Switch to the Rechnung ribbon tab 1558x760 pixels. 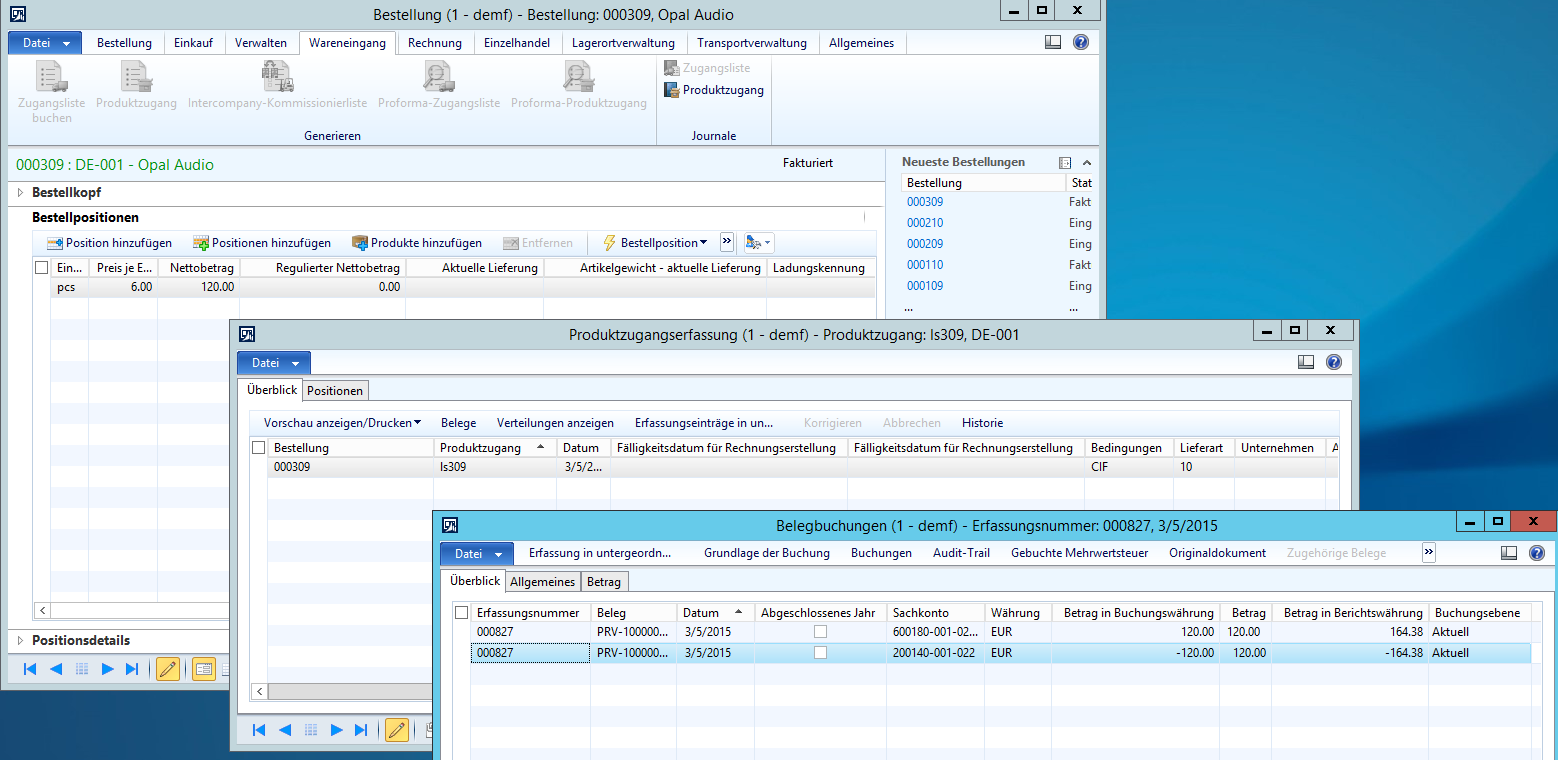434,43
